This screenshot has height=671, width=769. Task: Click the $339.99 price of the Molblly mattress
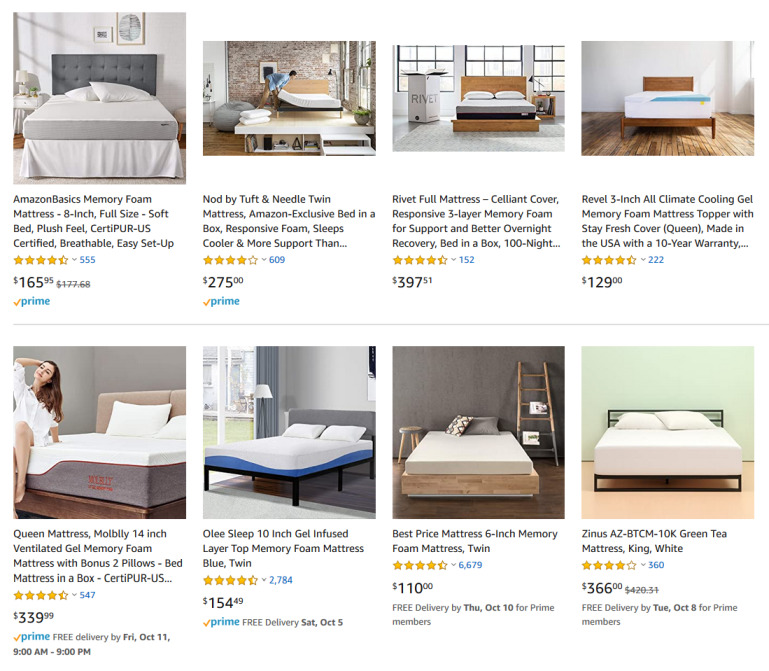coord(34,616)
